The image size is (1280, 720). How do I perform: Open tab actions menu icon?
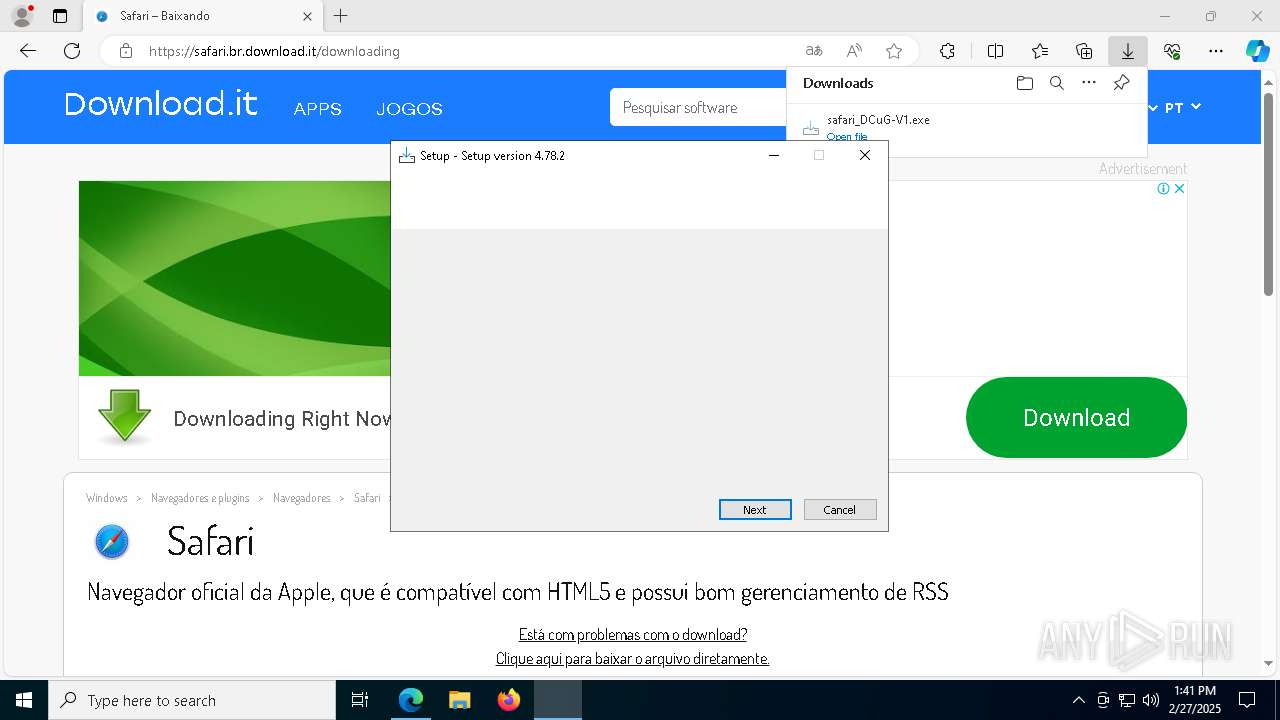(x=60, y=16)
